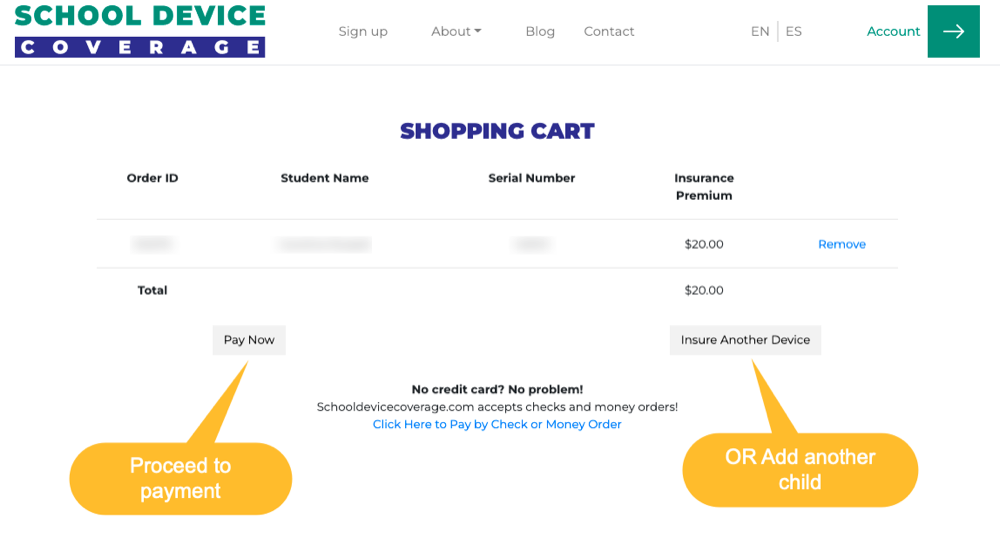Go to the Blog page
This screenshot has height=560, width=1000.
coord(540,31)
